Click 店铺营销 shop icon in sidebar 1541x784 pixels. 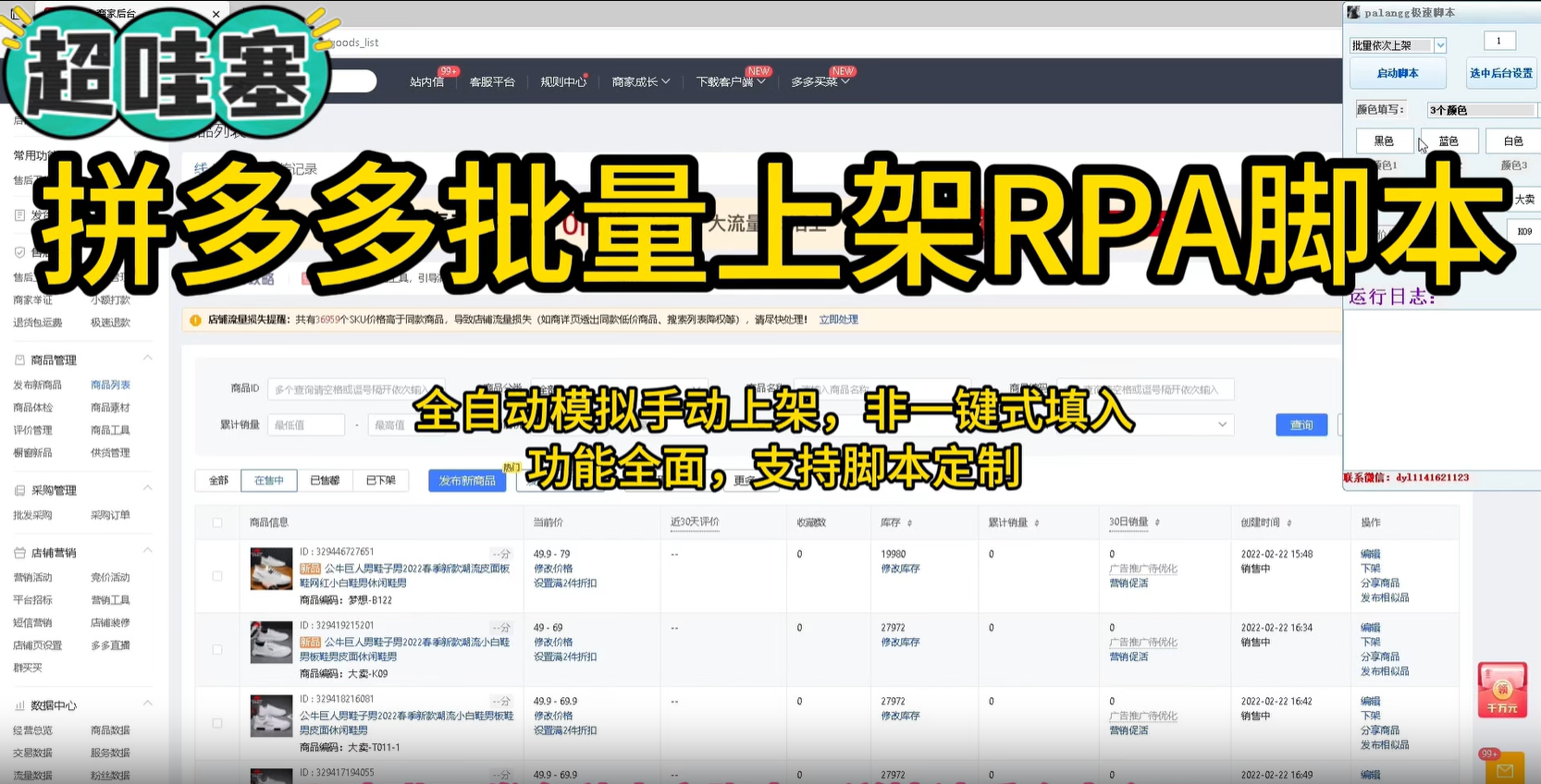click(19, 552)
